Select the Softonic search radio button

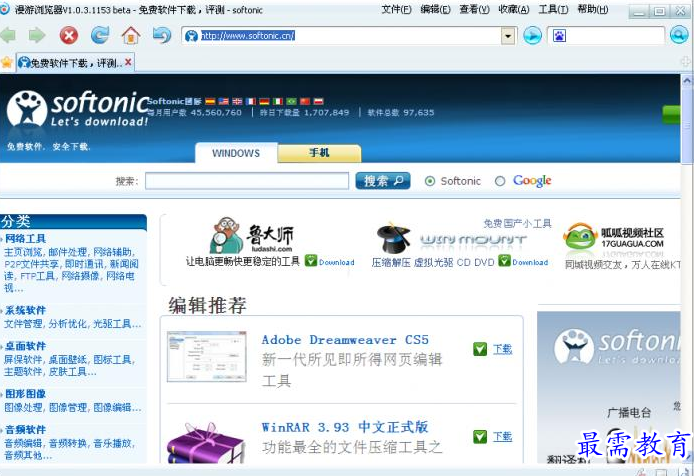(430, 181)
